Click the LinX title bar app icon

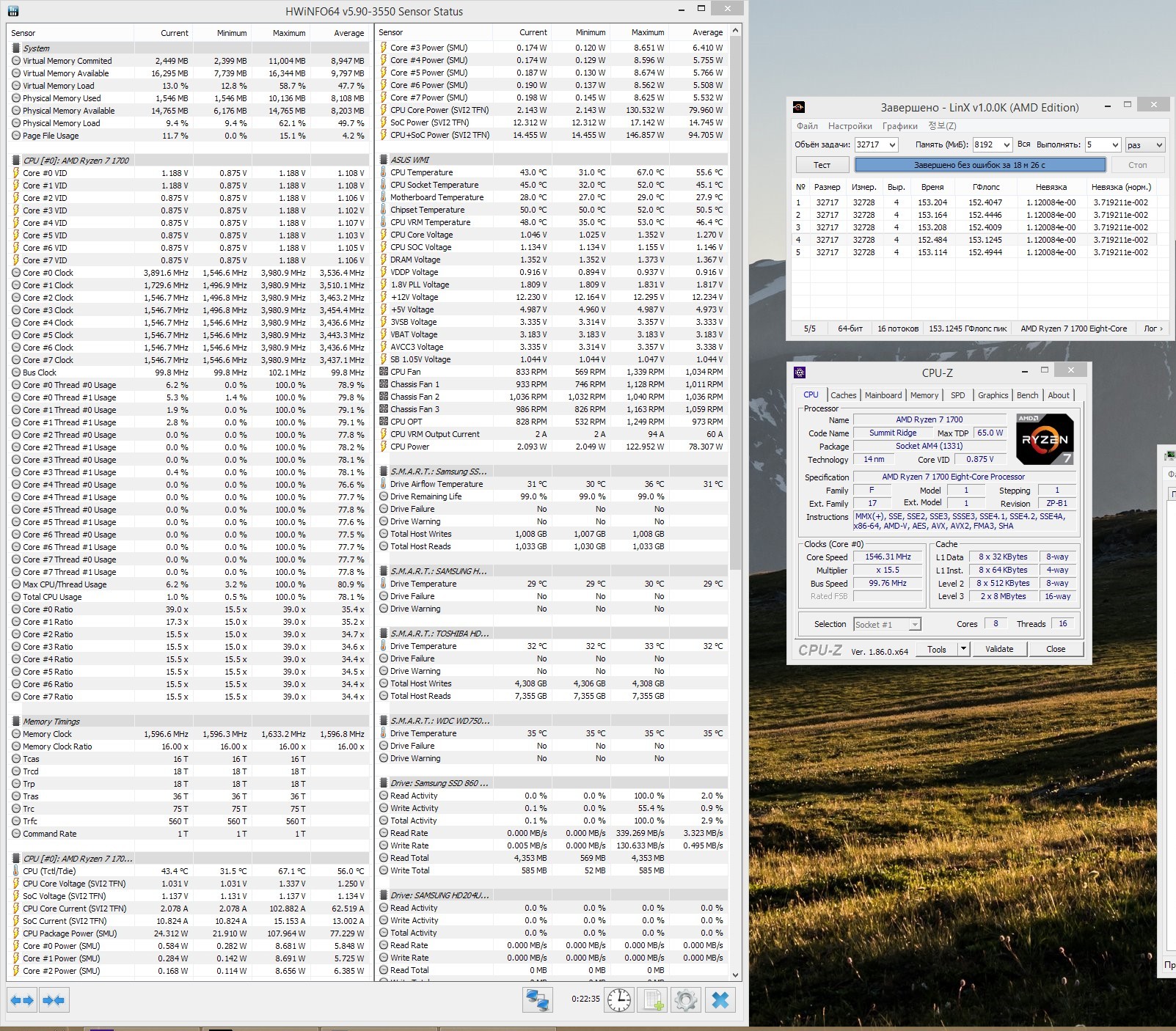[799, 107]
